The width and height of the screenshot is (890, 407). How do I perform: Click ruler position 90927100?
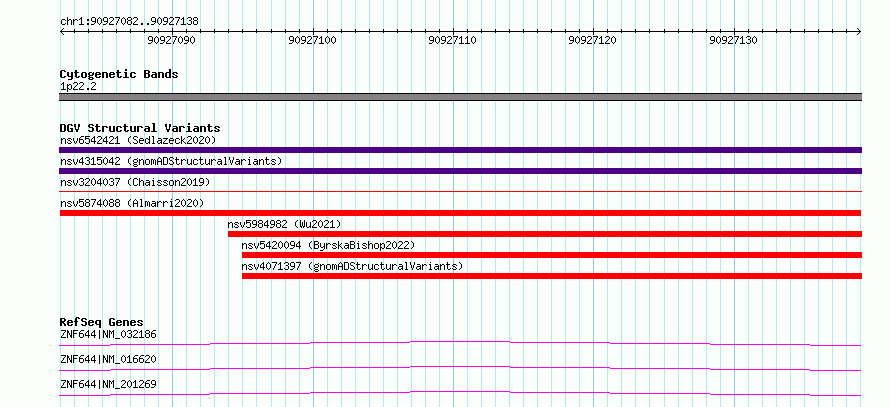312,40
